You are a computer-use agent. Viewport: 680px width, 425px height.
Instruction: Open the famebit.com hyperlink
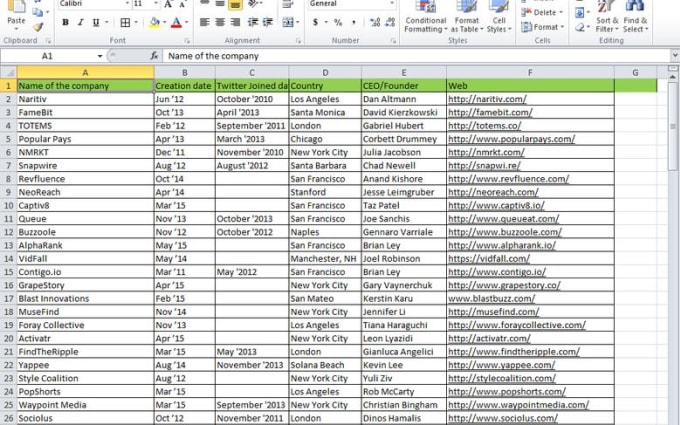tap(490, 112)
